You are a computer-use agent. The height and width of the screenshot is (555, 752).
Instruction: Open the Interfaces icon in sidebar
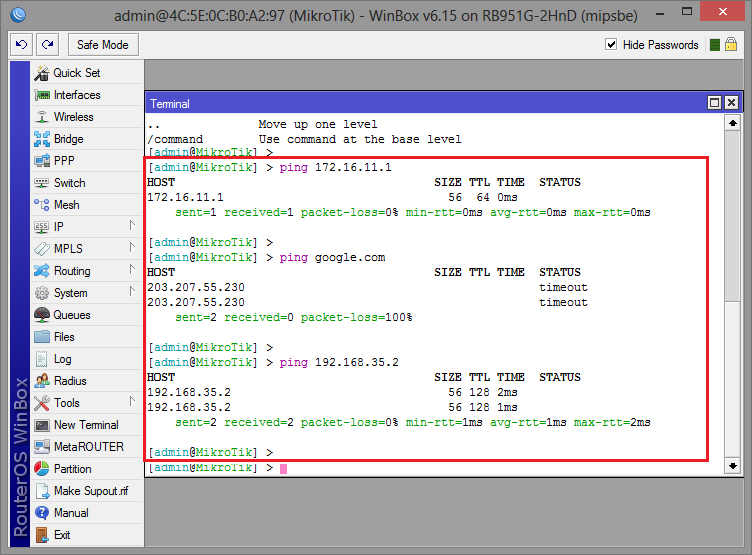[42, 95]
